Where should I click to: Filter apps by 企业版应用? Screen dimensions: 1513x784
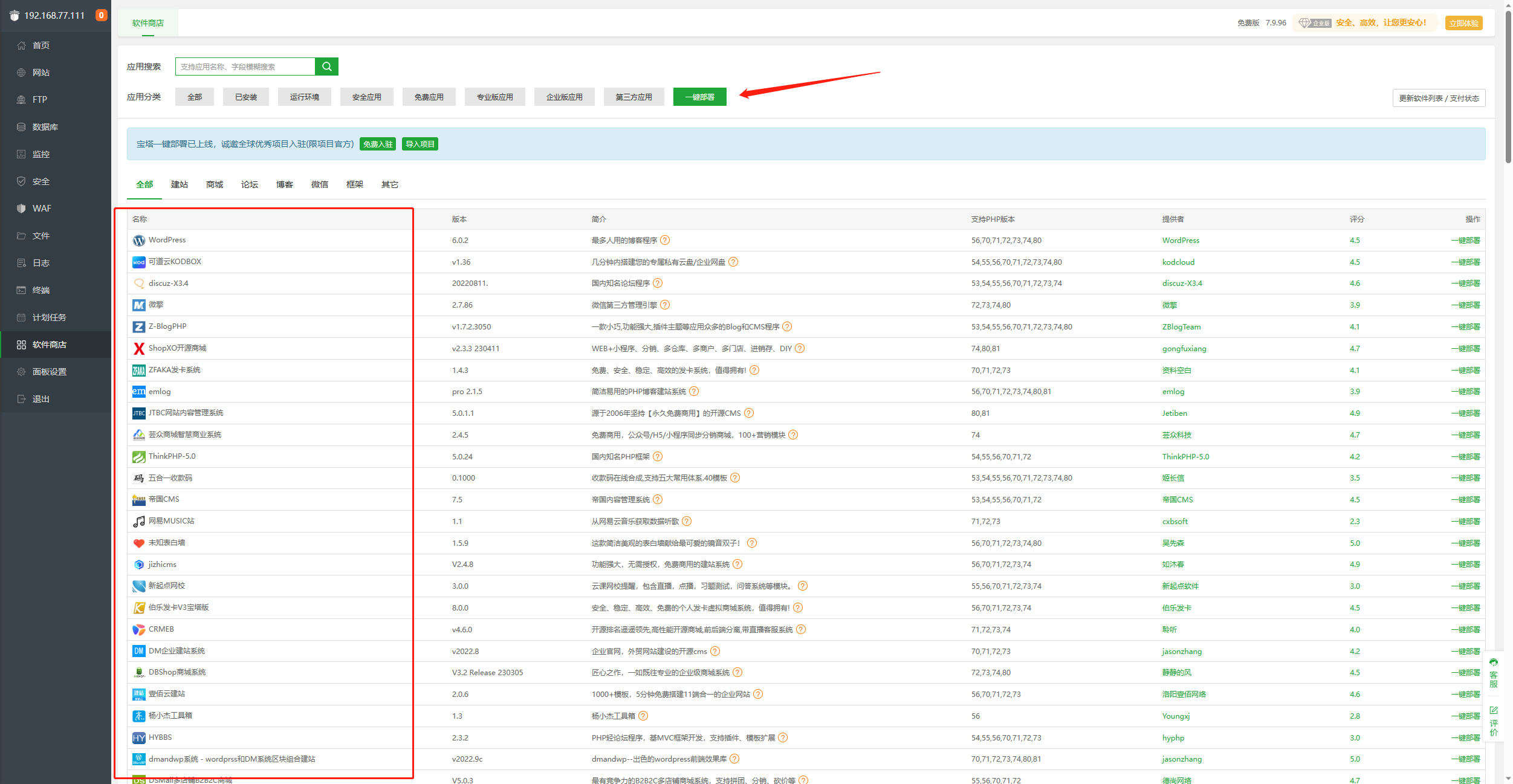(565, 97)
